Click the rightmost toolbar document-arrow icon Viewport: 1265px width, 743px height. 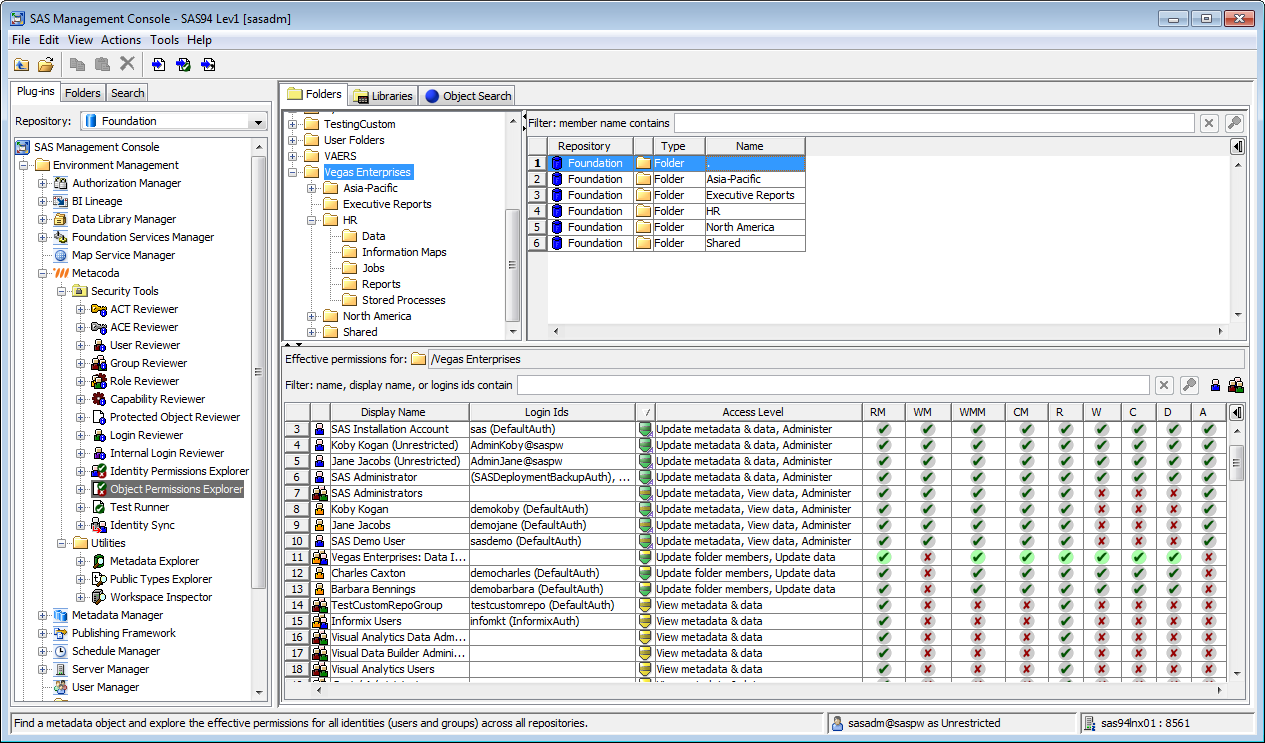click(208, 65)
